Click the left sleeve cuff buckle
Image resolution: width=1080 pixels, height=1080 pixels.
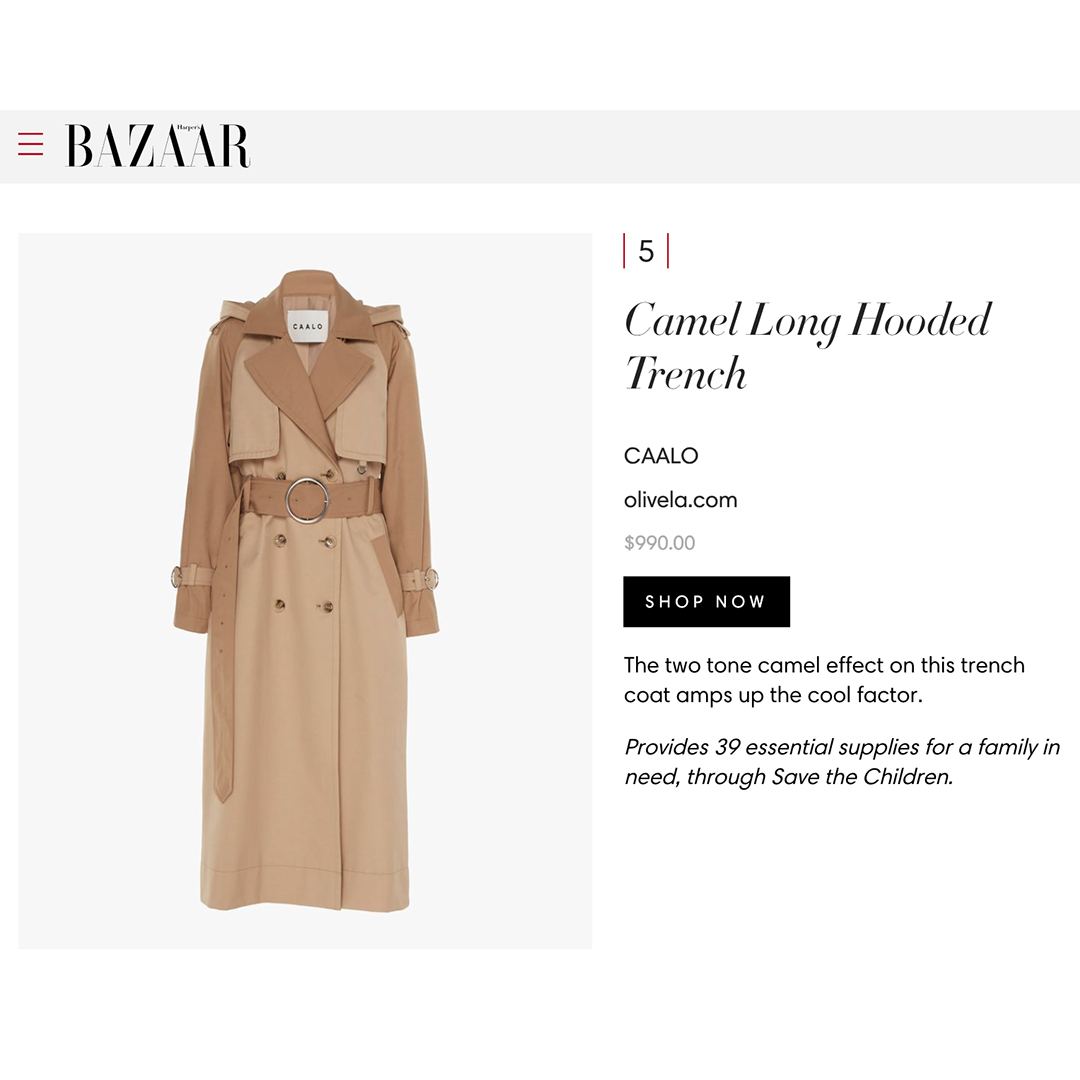176,577
